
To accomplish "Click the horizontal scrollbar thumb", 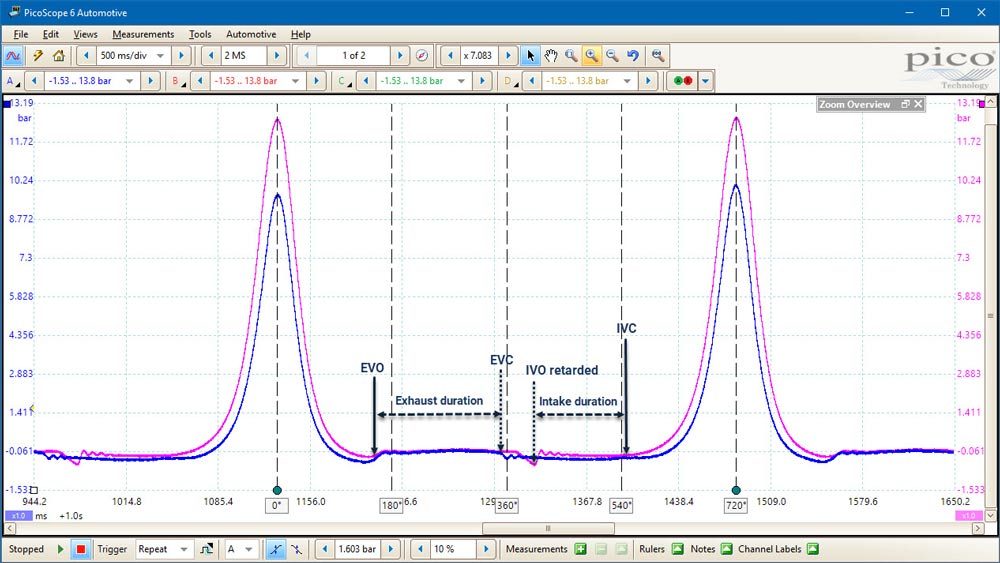I will click(548, 528).
